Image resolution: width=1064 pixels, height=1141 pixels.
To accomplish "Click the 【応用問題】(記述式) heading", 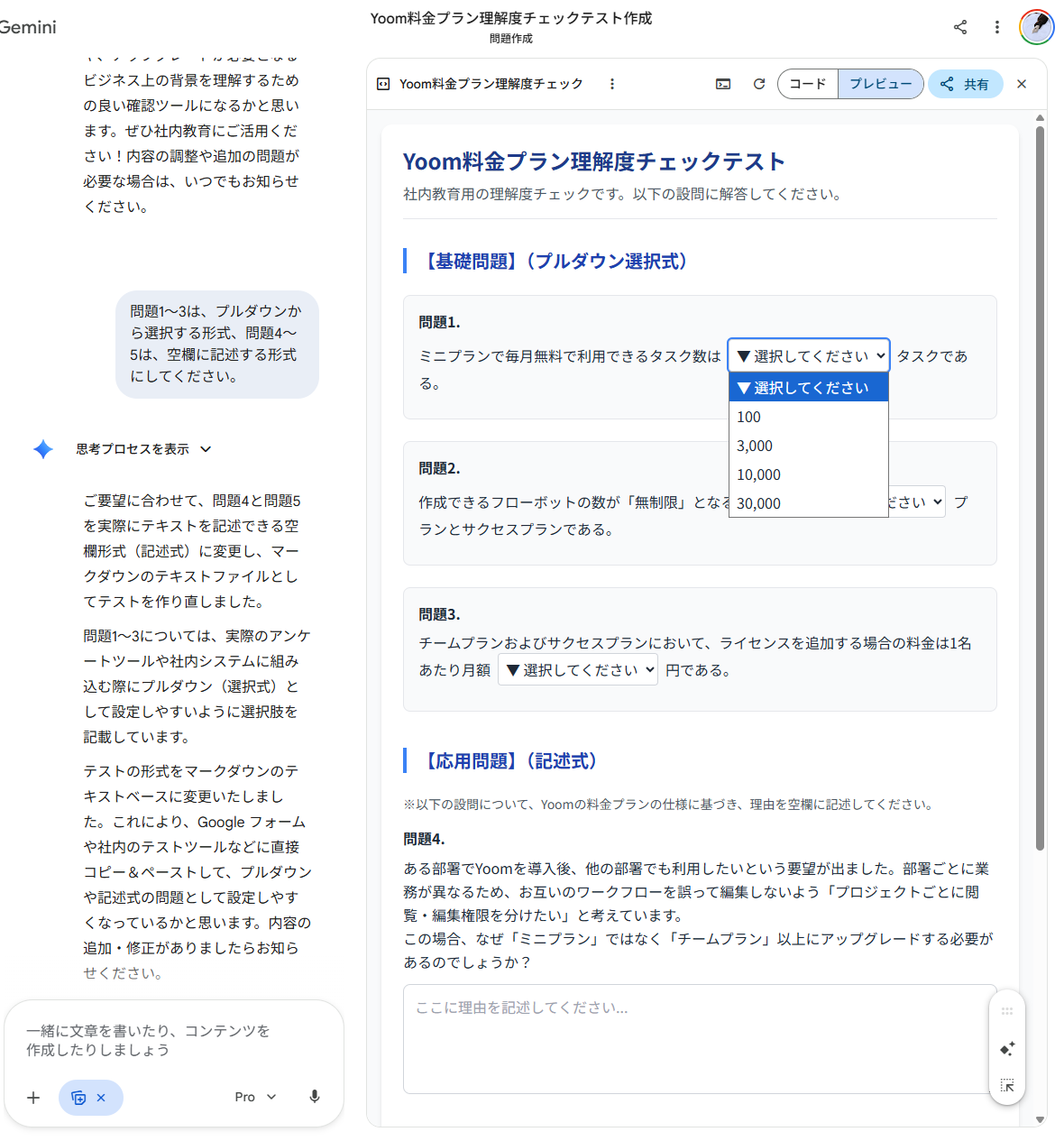I will (x=511, y=760).
